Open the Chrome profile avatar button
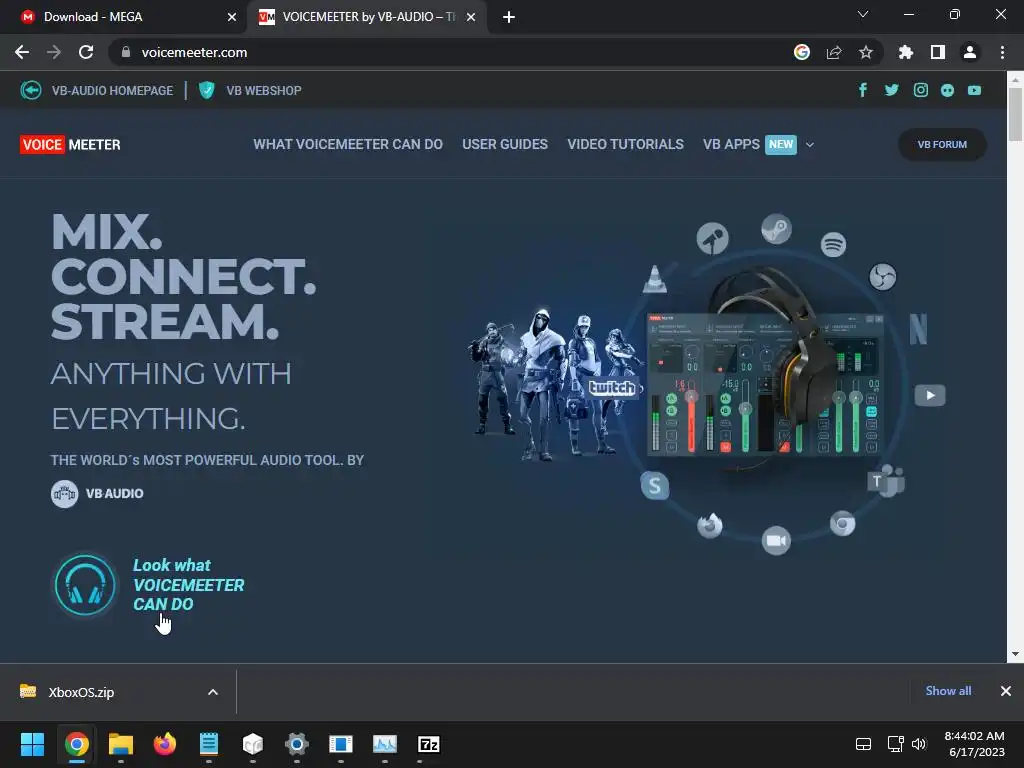 970,52
